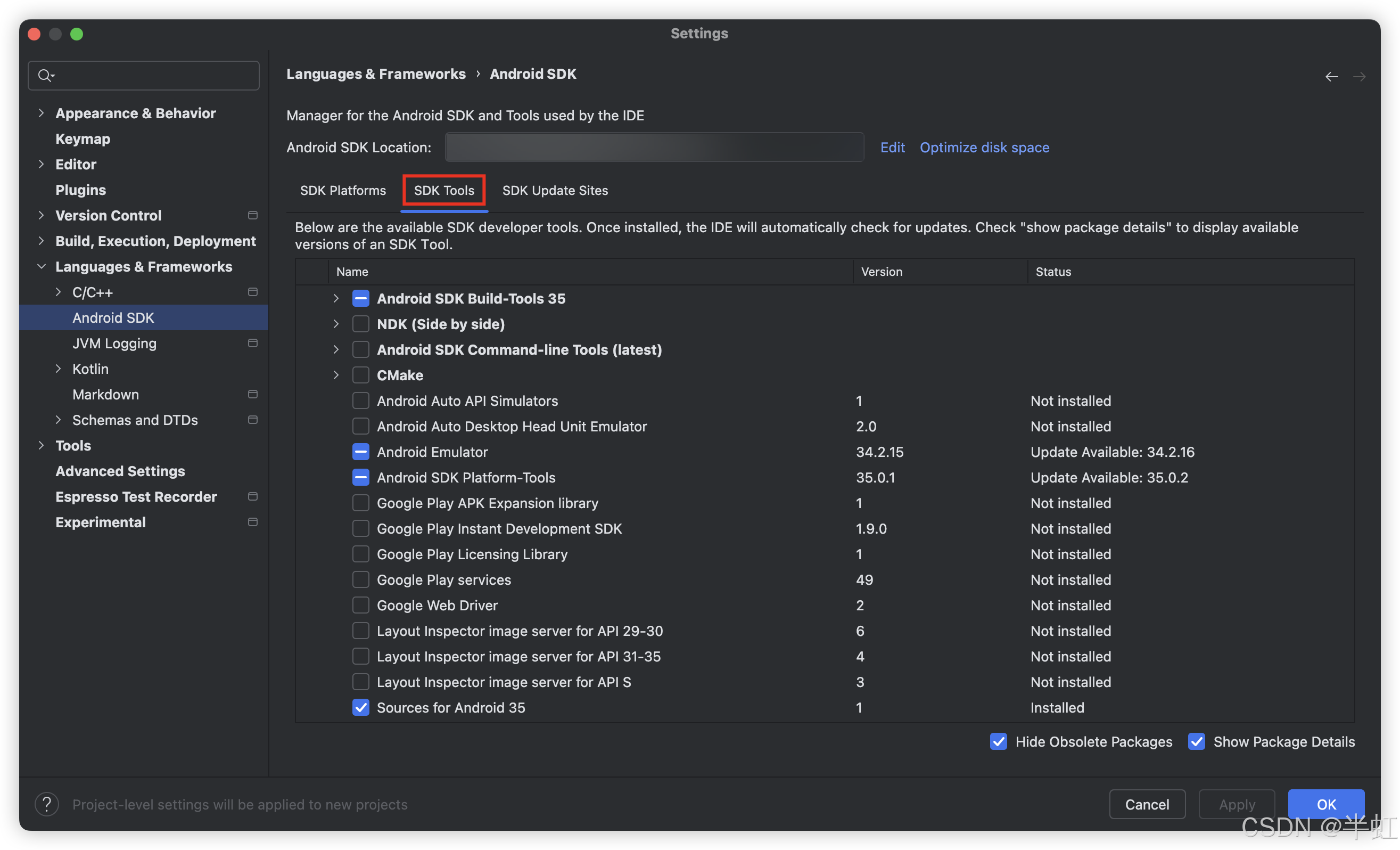Expand Languages and Frameworks section
1400x850 pixels.
click(41, 266)
